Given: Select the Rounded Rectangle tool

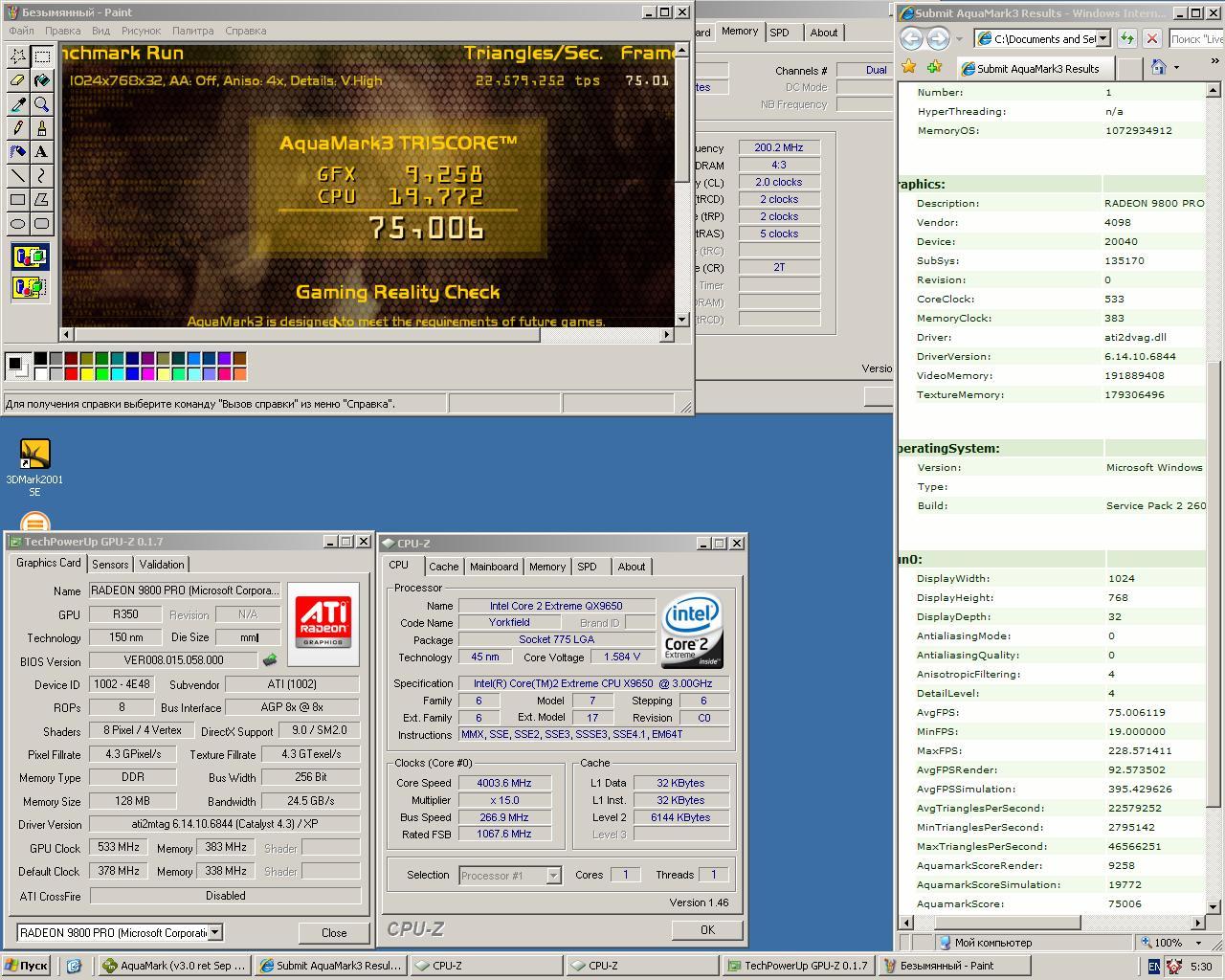Looking at the screenshot, I should point(41,224).
